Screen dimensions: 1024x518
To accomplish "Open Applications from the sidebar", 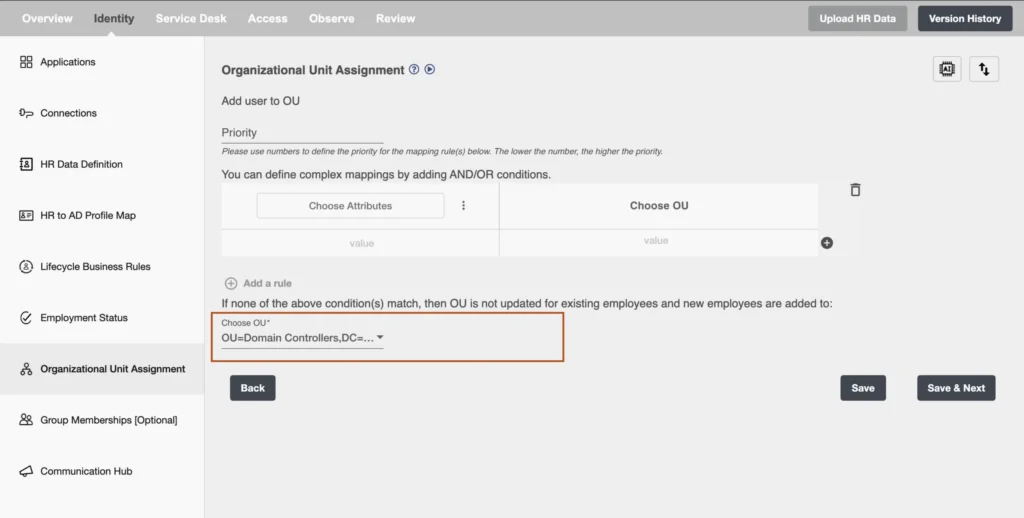I will click(x=67, y=62).
